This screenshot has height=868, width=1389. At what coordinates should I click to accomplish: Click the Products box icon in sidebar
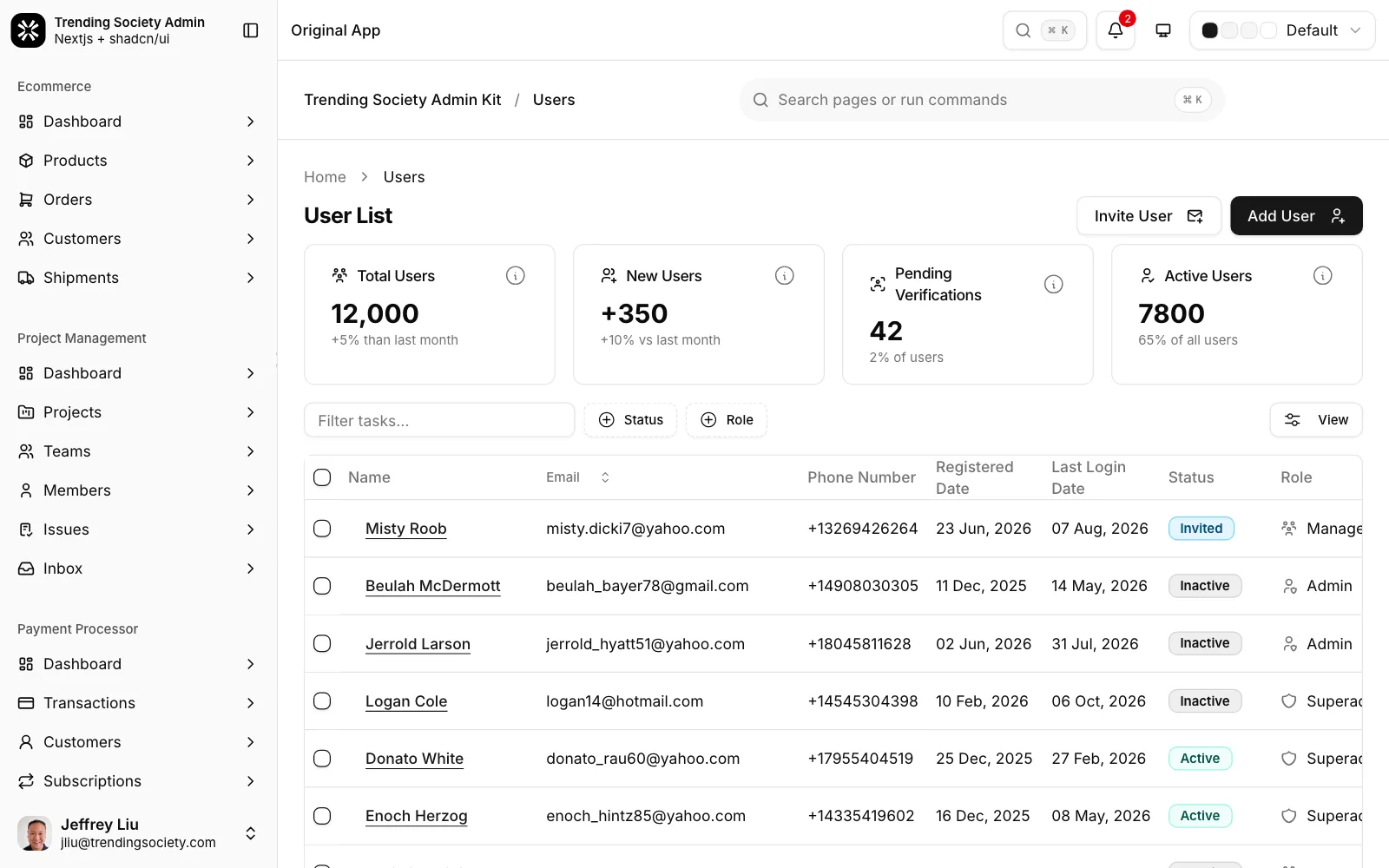click(x=26, y=161)
